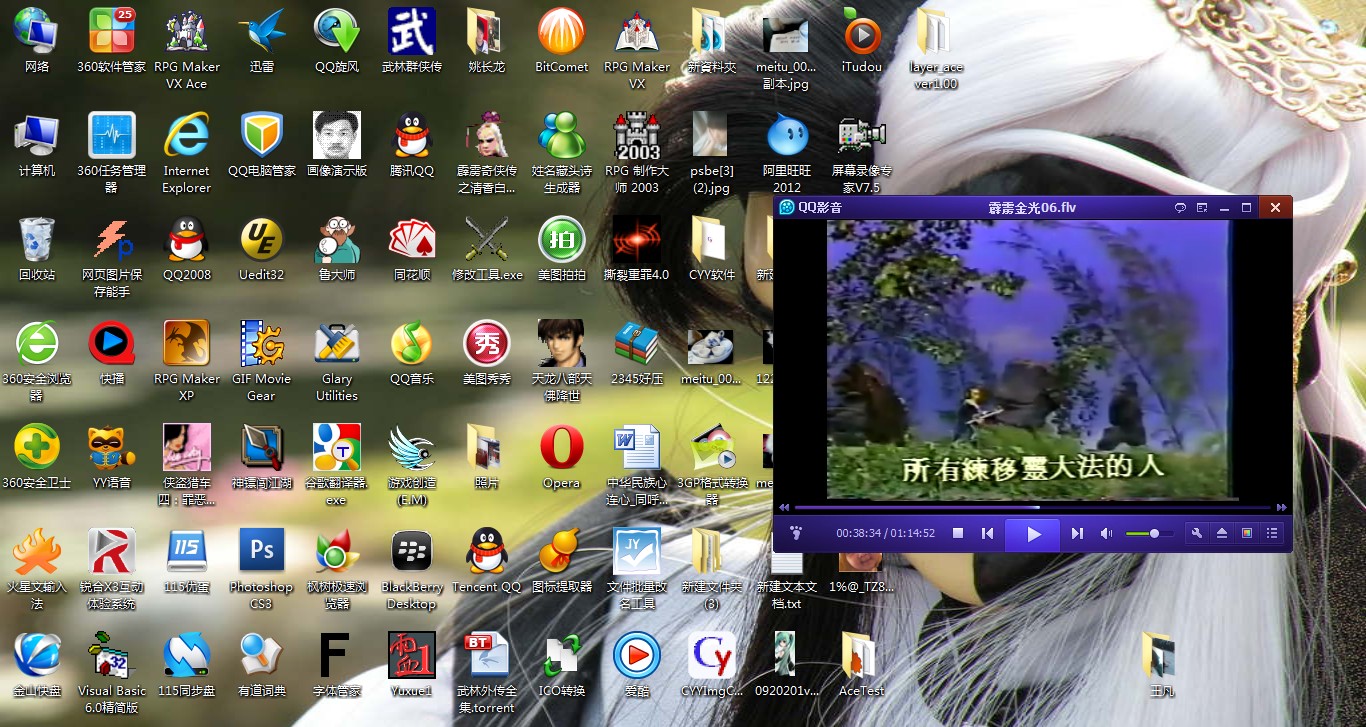Play the video in QQ影音
This screenshot has height=727, width=1366.
[x=1034, y=534]
